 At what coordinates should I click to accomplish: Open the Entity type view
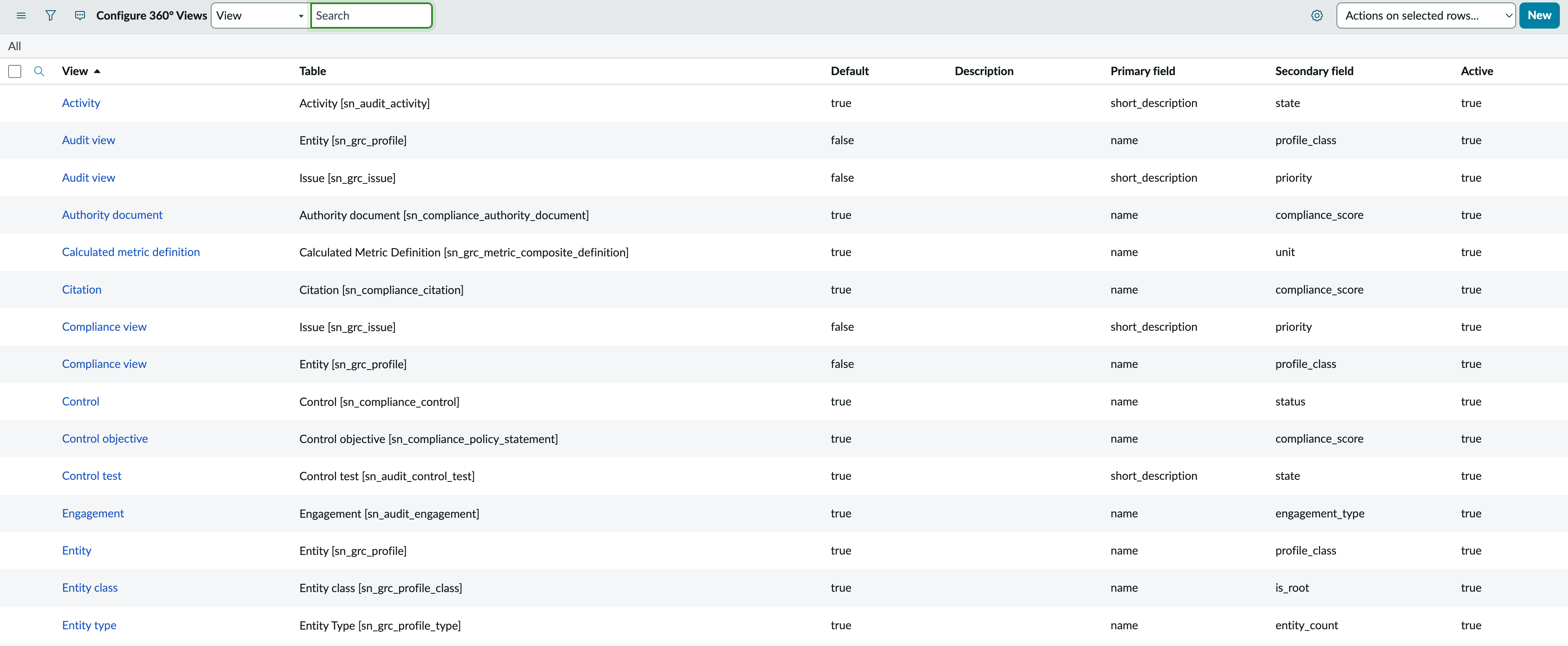pos(89,625)
